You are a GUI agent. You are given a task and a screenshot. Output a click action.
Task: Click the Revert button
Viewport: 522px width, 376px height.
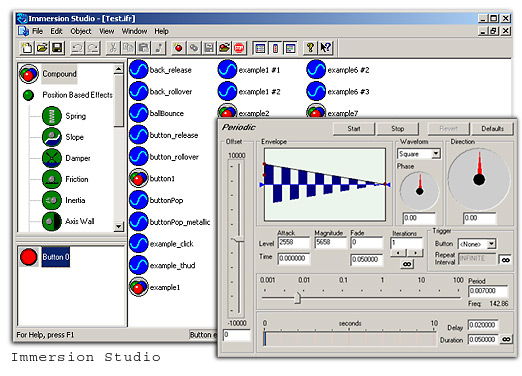pyautogui.click(x=448, y=129)
